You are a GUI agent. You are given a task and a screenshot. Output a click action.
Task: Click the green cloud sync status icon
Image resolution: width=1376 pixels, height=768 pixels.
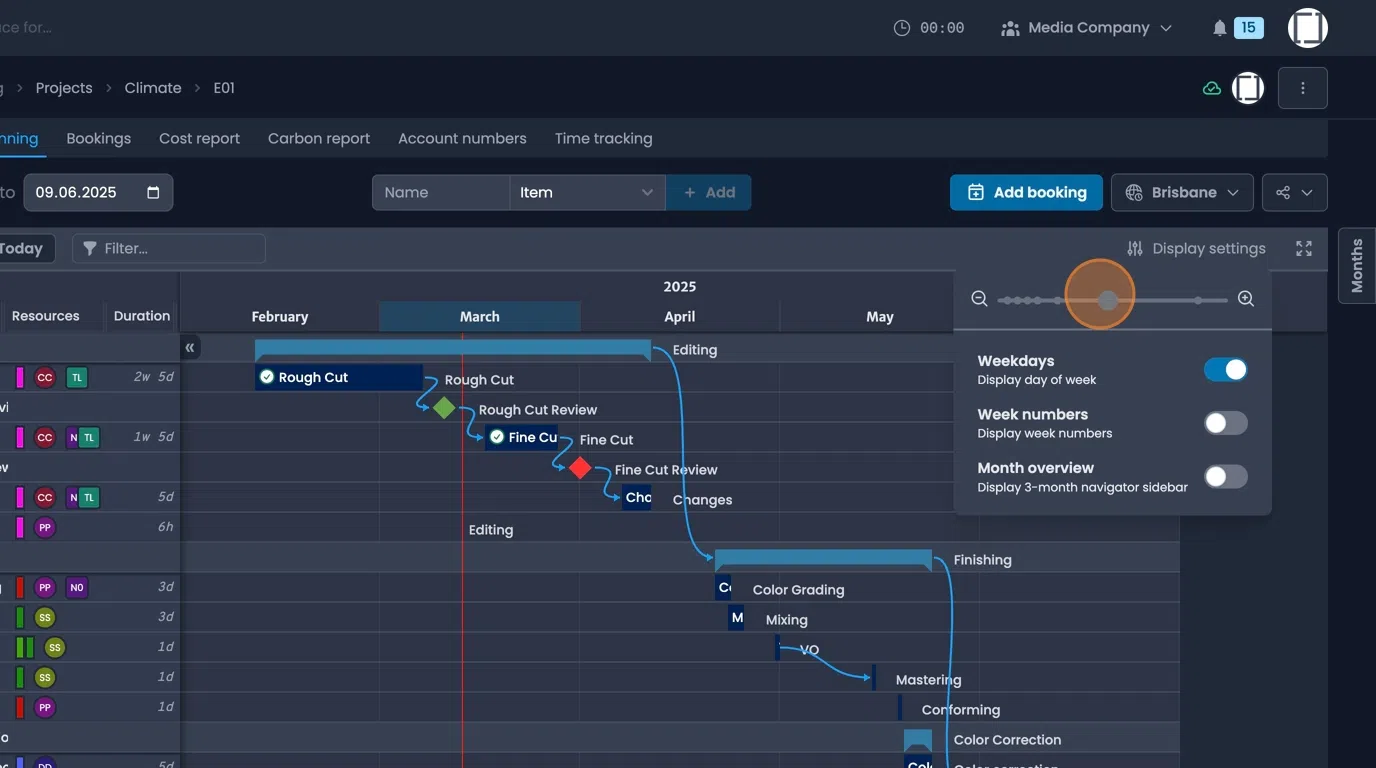(1211, 88)
